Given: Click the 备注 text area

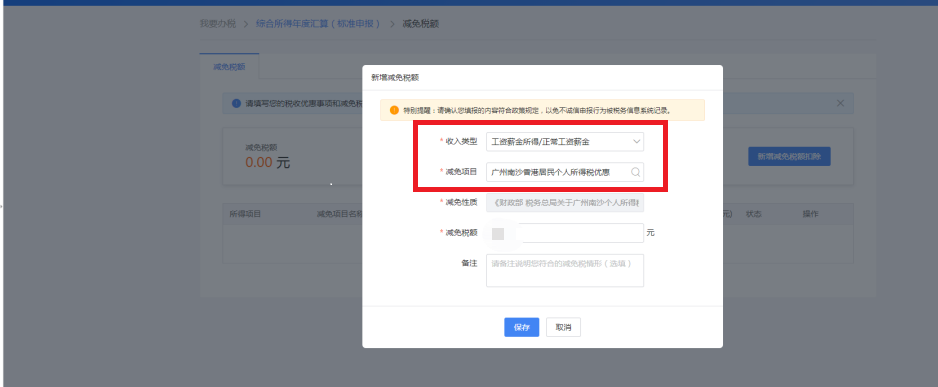Looking at the screenshot, I should [565, 270].
